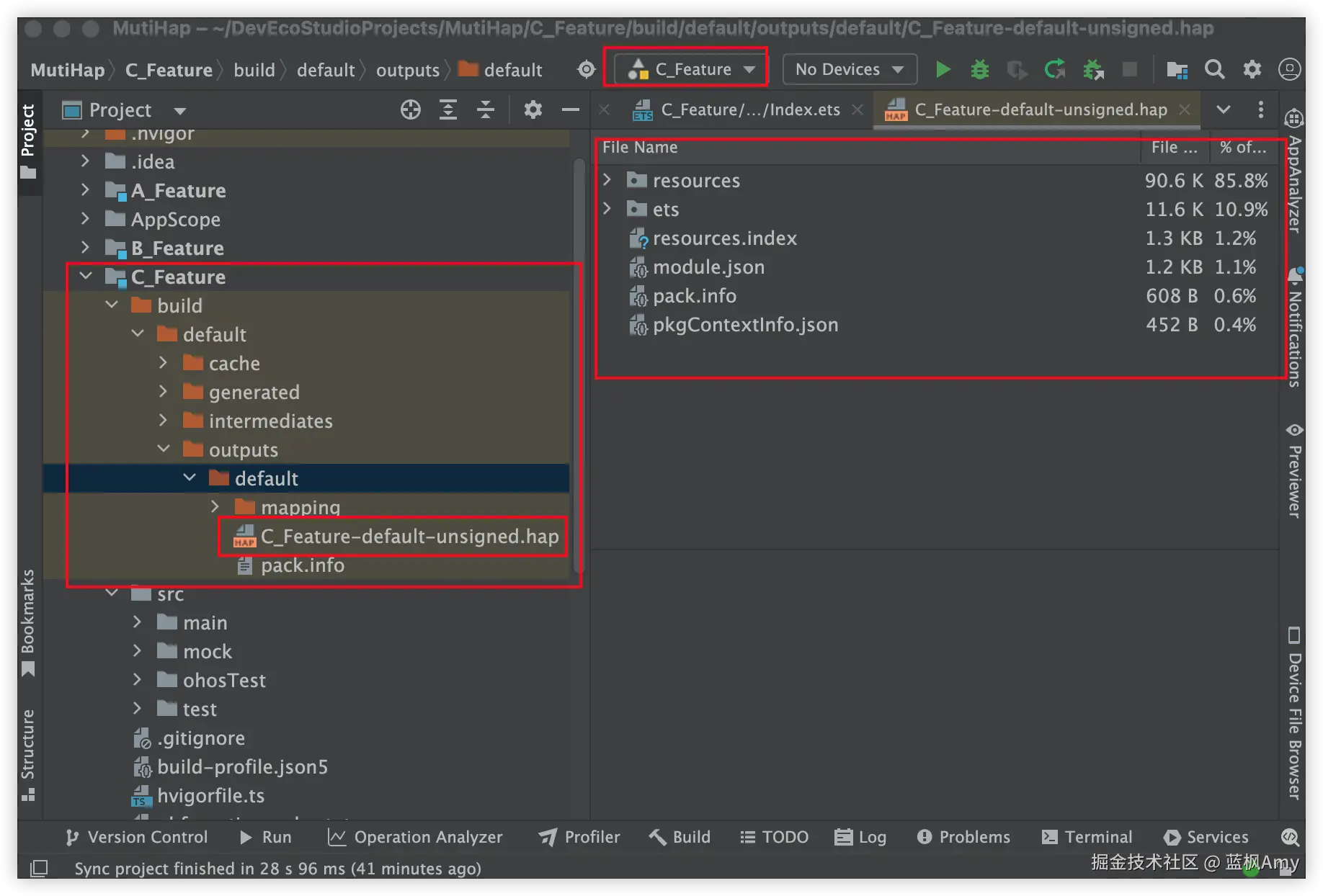Viewport: 1323px width, 896px height.
Task: Open the Version Control tool window
Action: [x=136, y=837]
